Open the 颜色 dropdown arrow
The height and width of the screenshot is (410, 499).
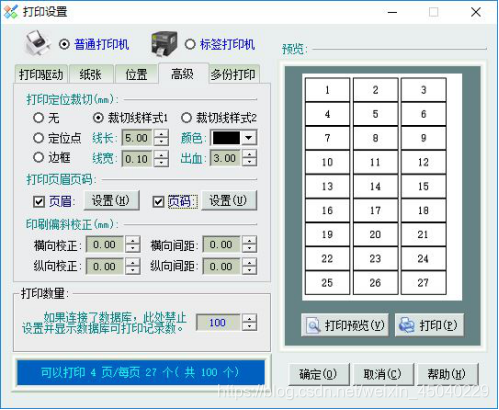click(249, 138)
